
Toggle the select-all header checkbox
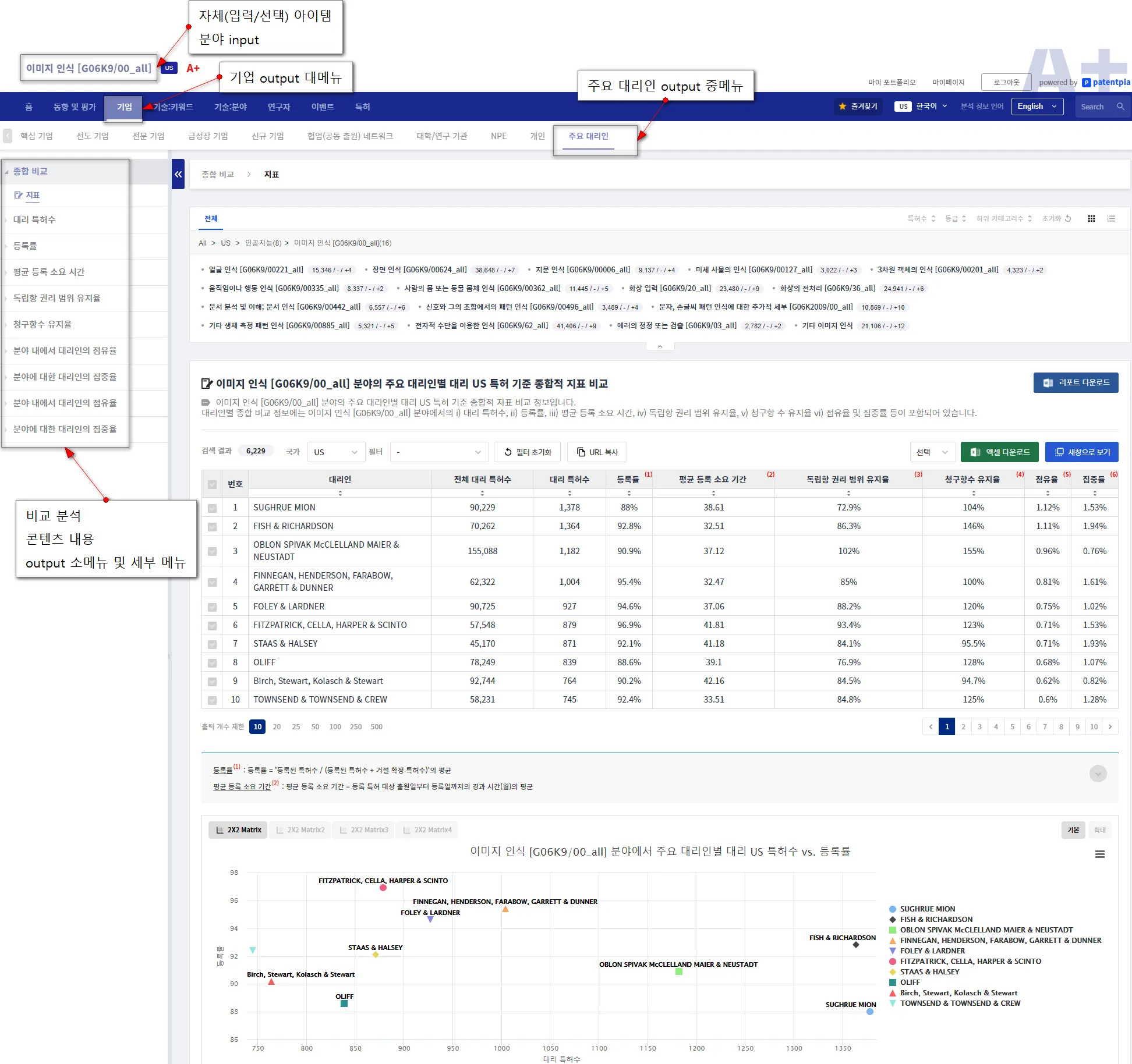(x=212, y=484)
